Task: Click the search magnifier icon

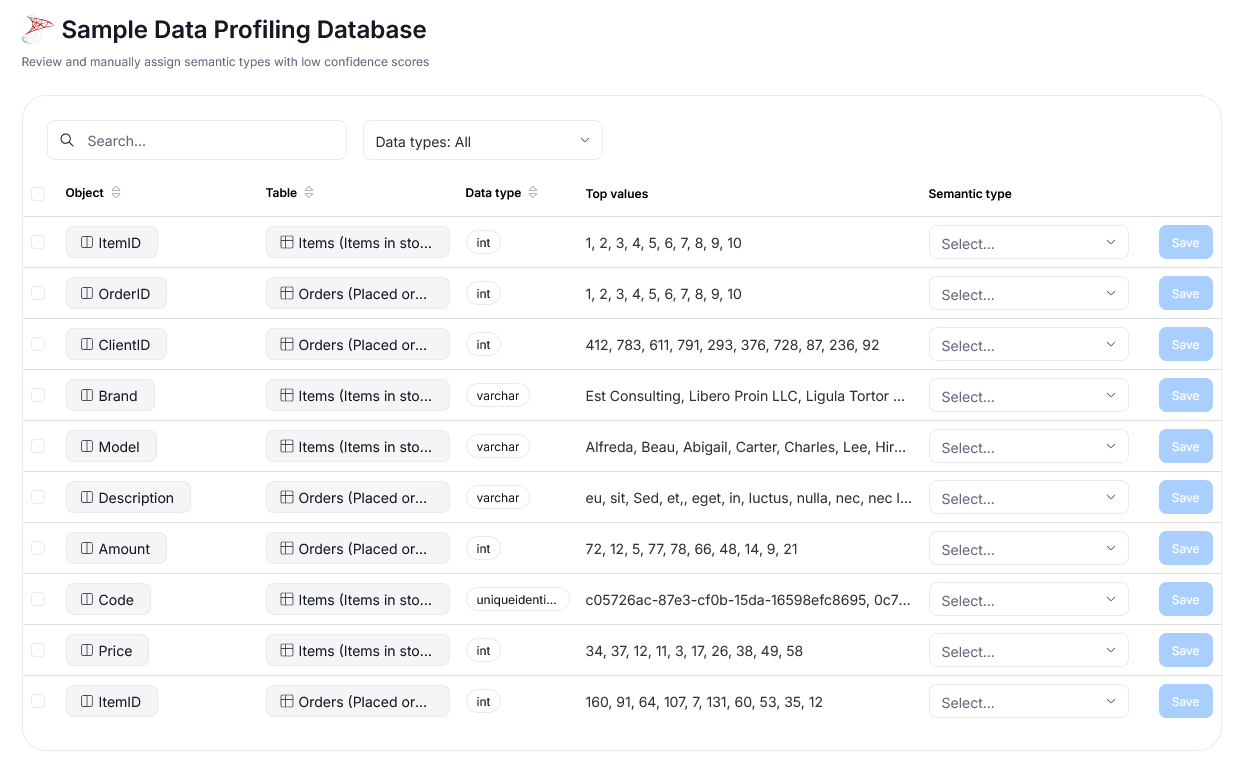Action: tap(67, 140)
